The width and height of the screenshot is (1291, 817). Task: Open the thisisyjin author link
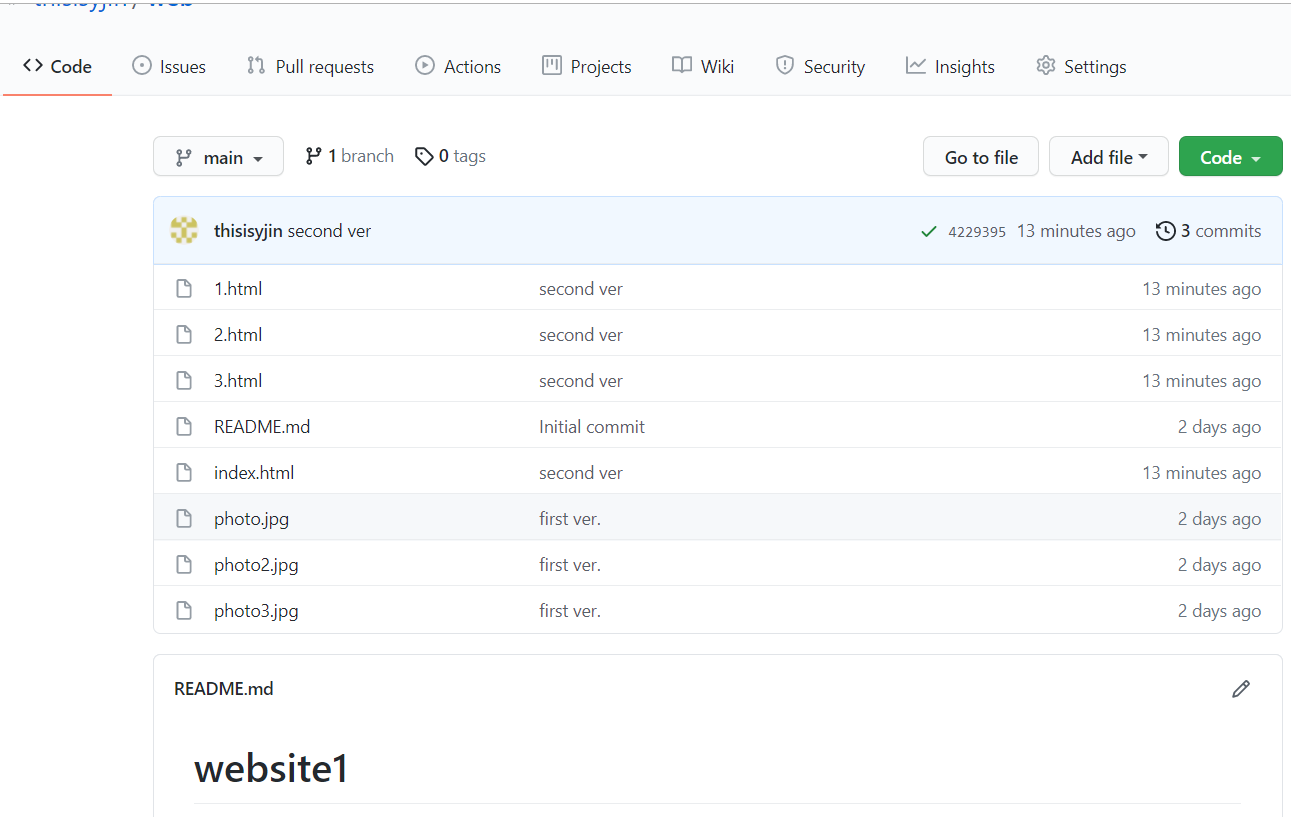pos(248,231)
